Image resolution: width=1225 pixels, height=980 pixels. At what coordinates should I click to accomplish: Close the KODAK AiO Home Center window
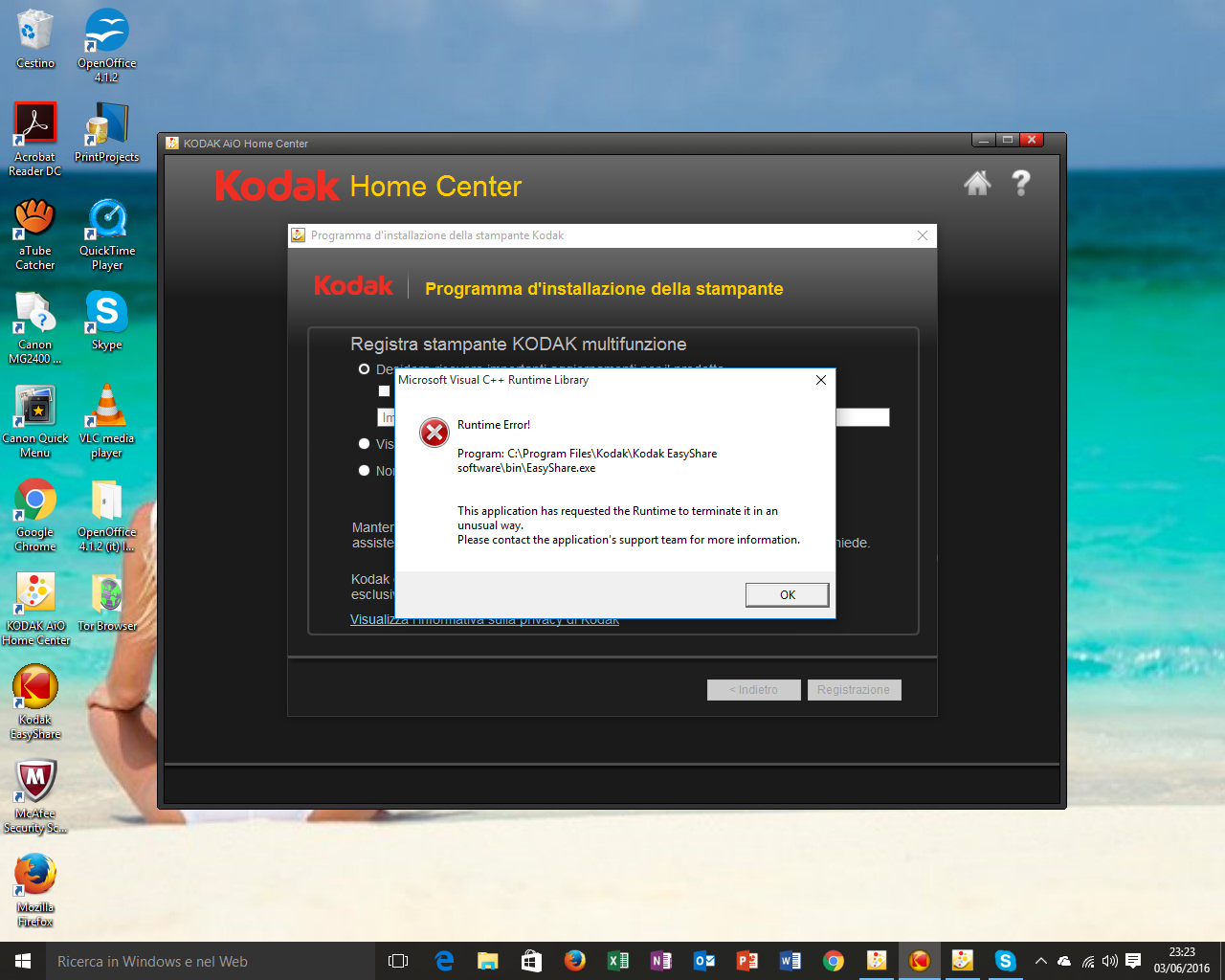[1032, 140]
